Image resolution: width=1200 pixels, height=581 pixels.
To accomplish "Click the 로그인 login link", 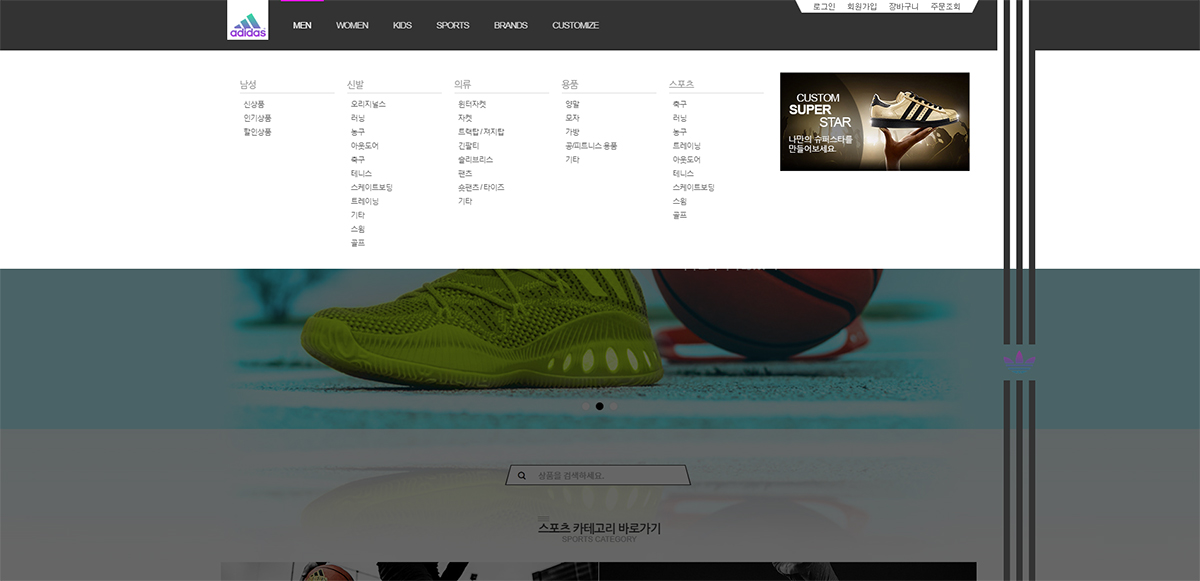I will [x=824, y=7].
